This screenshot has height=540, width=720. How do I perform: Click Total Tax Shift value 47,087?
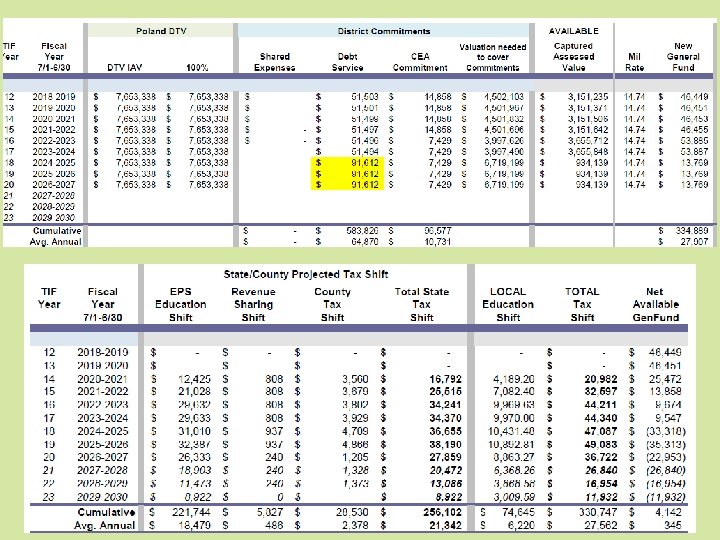[x=601, y=432]
